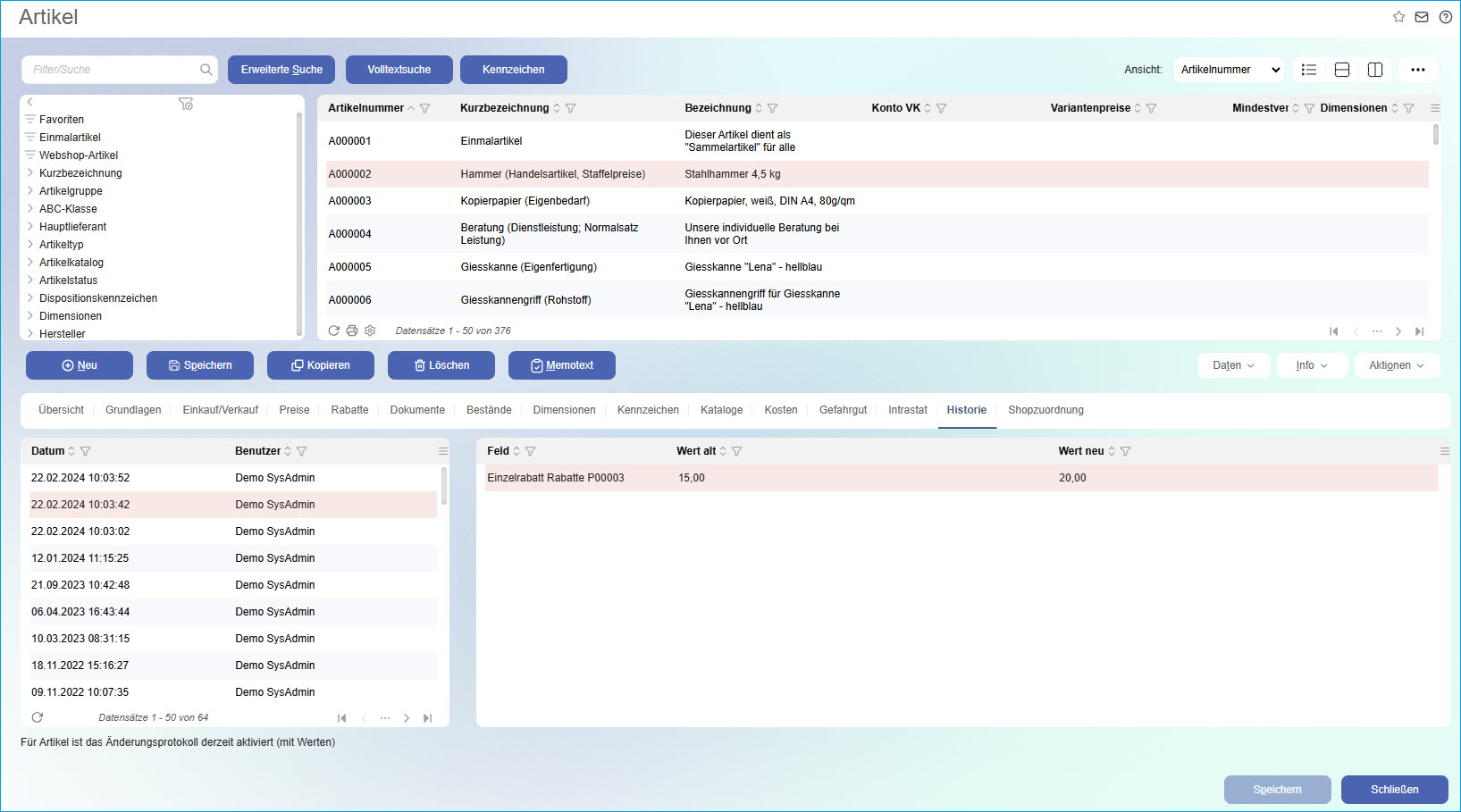Viewport: 1461px width, 812px height.
Task: Switch to the Bestände tab
Action: [x=489, y=410]
